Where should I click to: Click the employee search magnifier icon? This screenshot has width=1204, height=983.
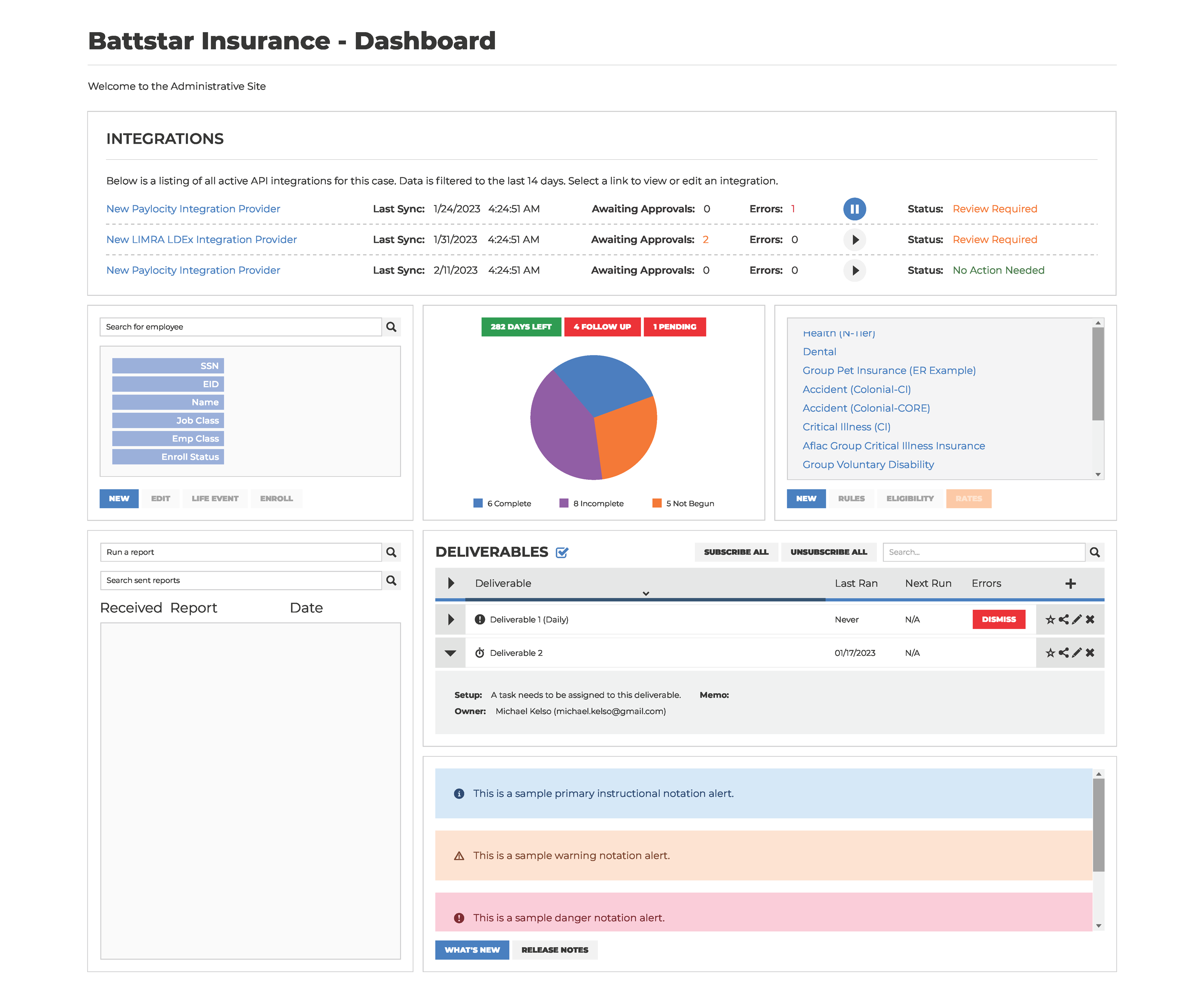(391, 327)
